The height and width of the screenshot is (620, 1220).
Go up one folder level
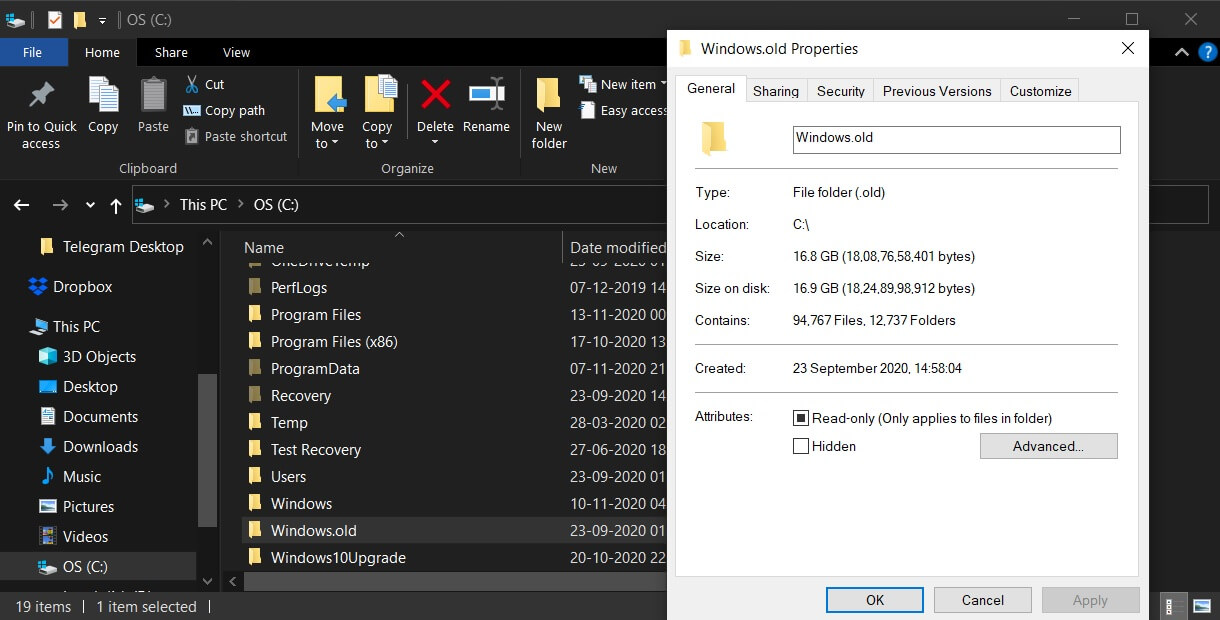coord(116,204)
